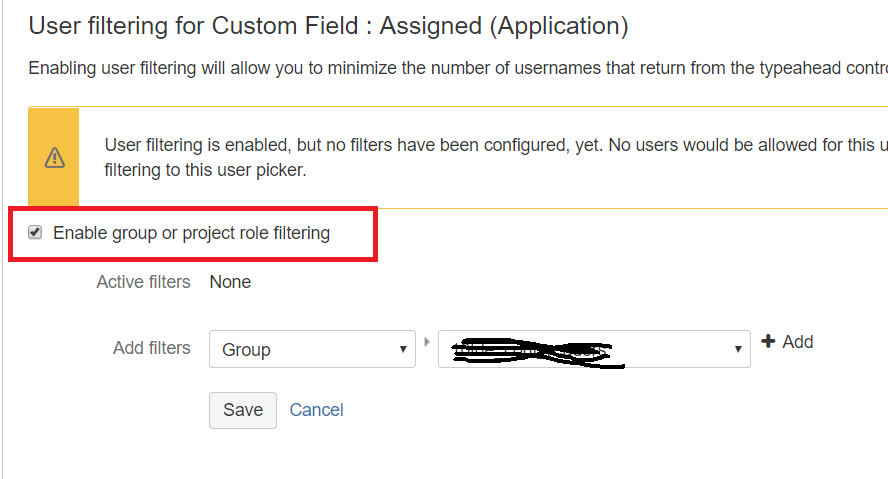
Task: Click the caret on the group name selector
Action: click(x=737, y=350)
